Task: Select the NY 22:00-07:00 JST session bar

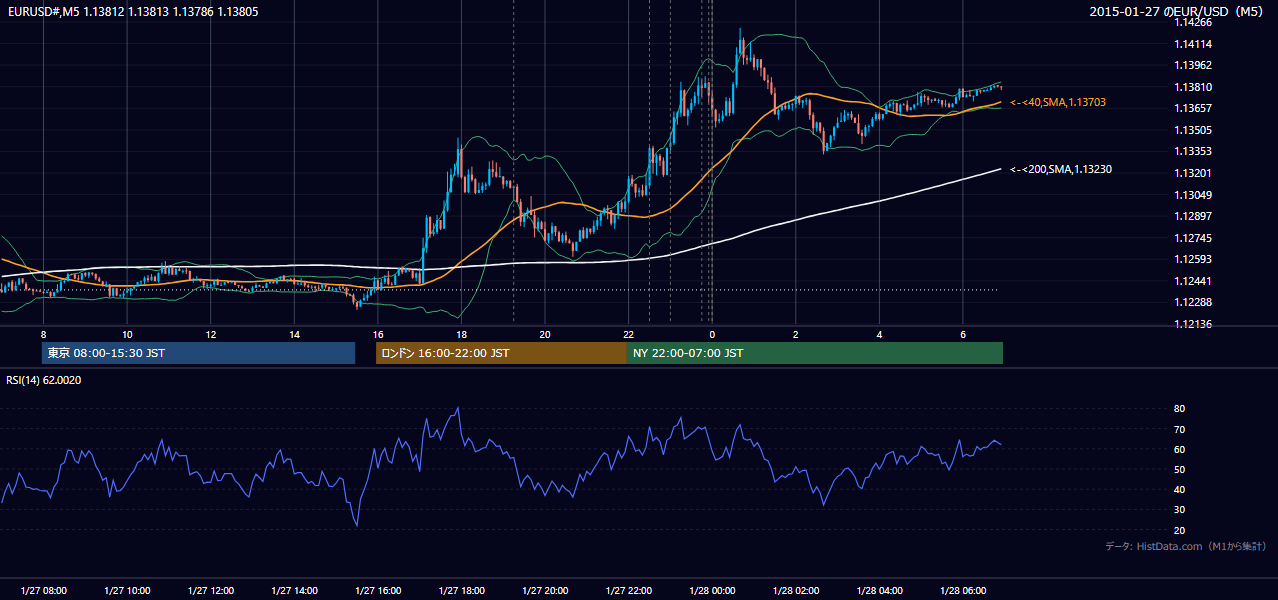Action: point(815,353)
